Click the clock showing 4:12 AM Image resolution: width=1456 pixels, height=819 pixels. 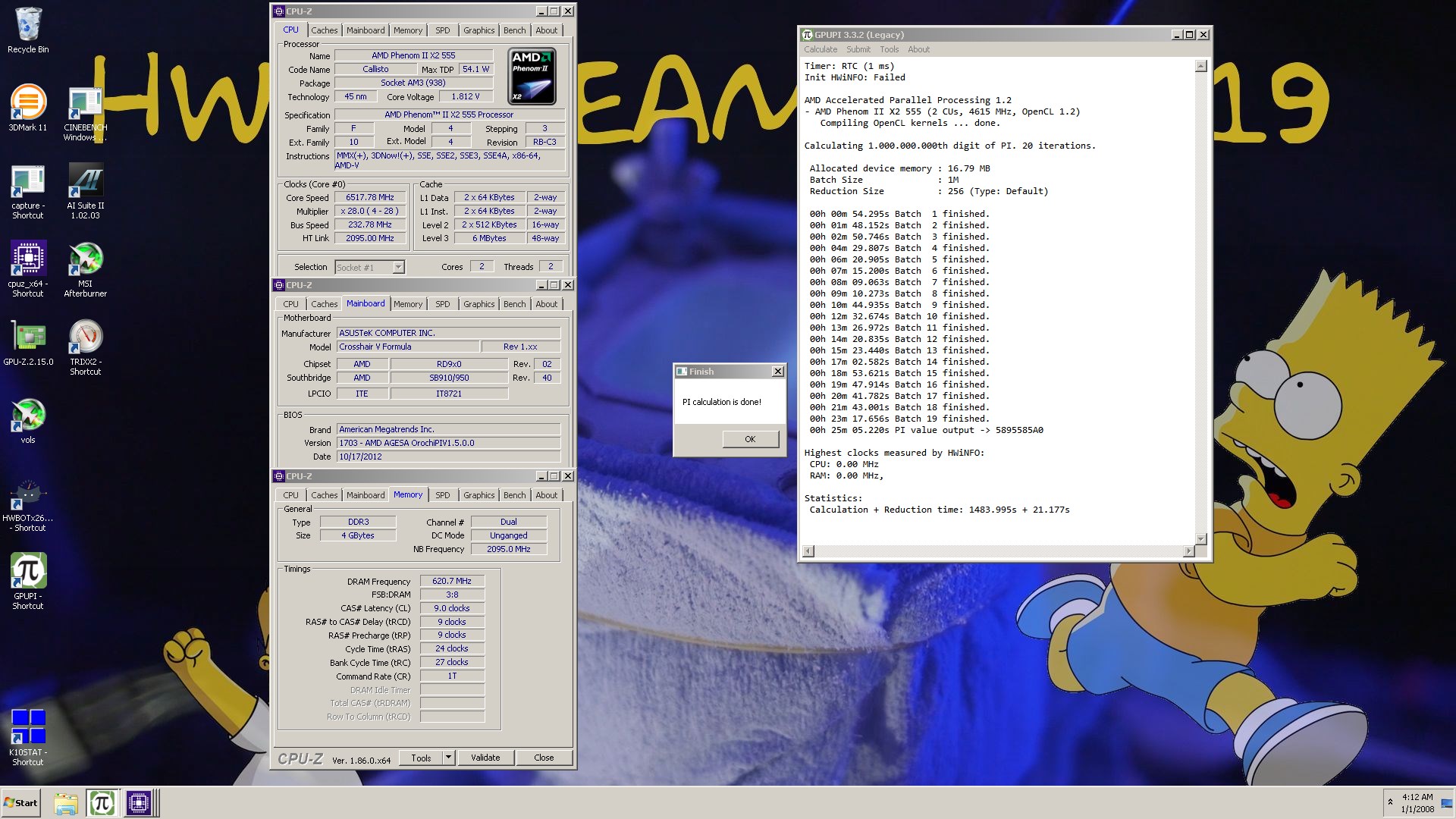tap(1417, 797)
